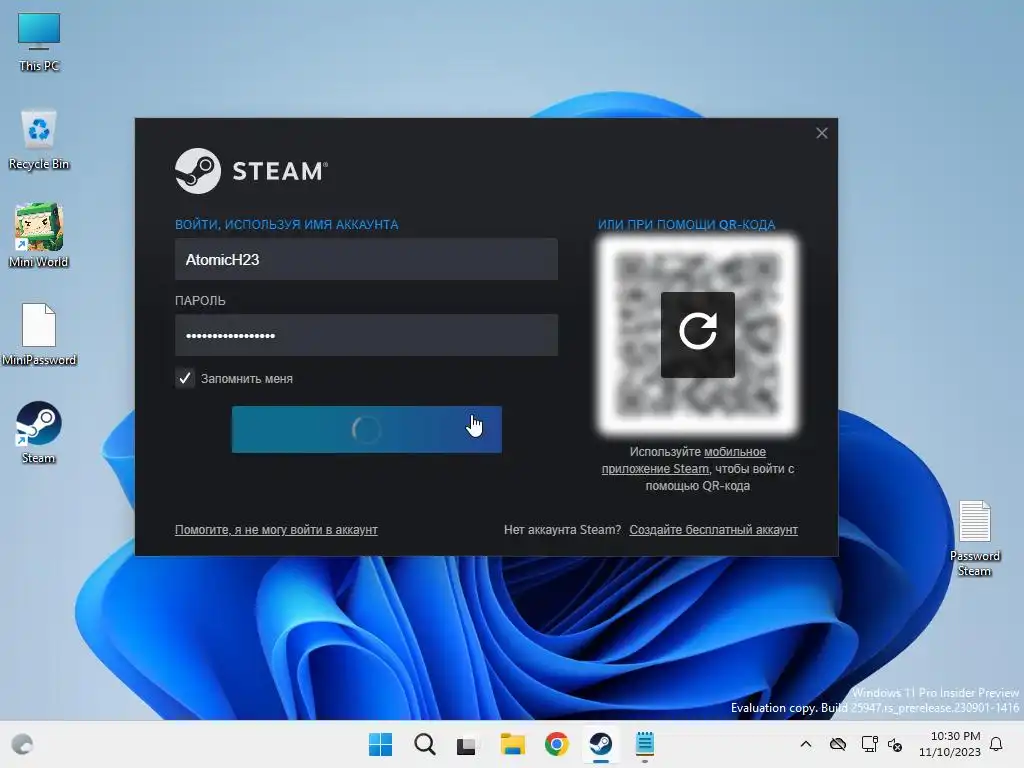Click the account name field AtomicH23
The width and height of the screenshot is (1024, 768).
coord(366,259)
